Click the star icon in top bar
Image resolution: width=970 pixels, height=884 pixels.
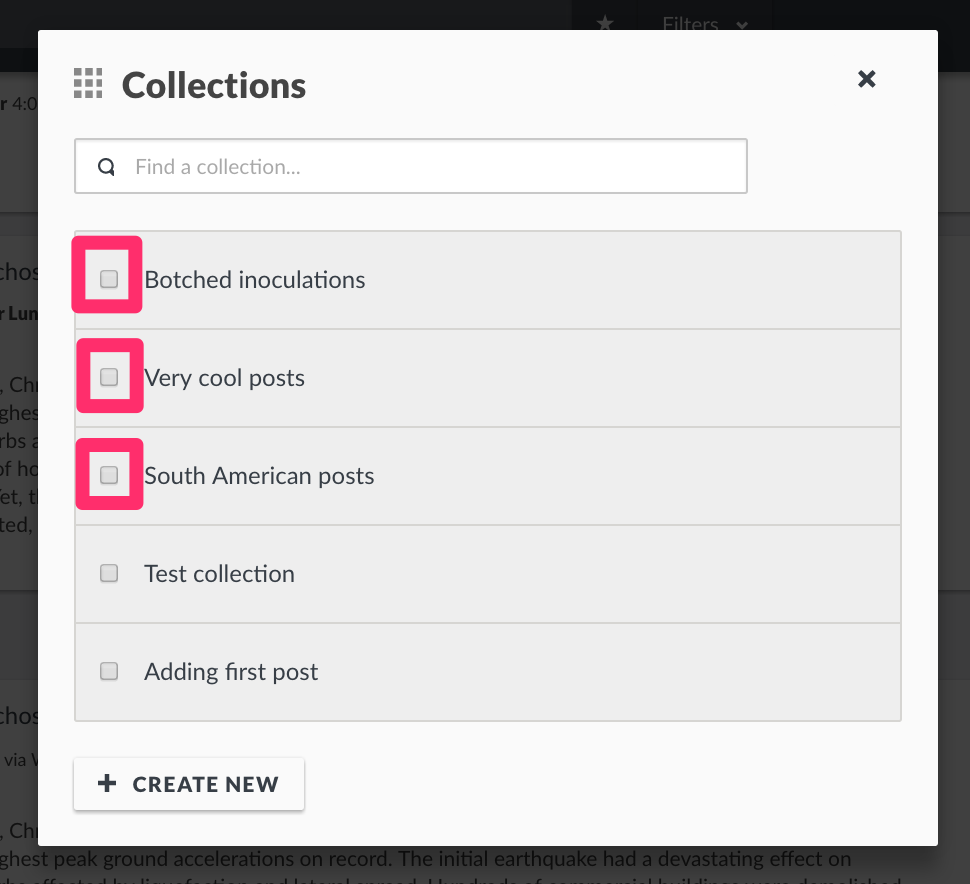tap(605, 24)
